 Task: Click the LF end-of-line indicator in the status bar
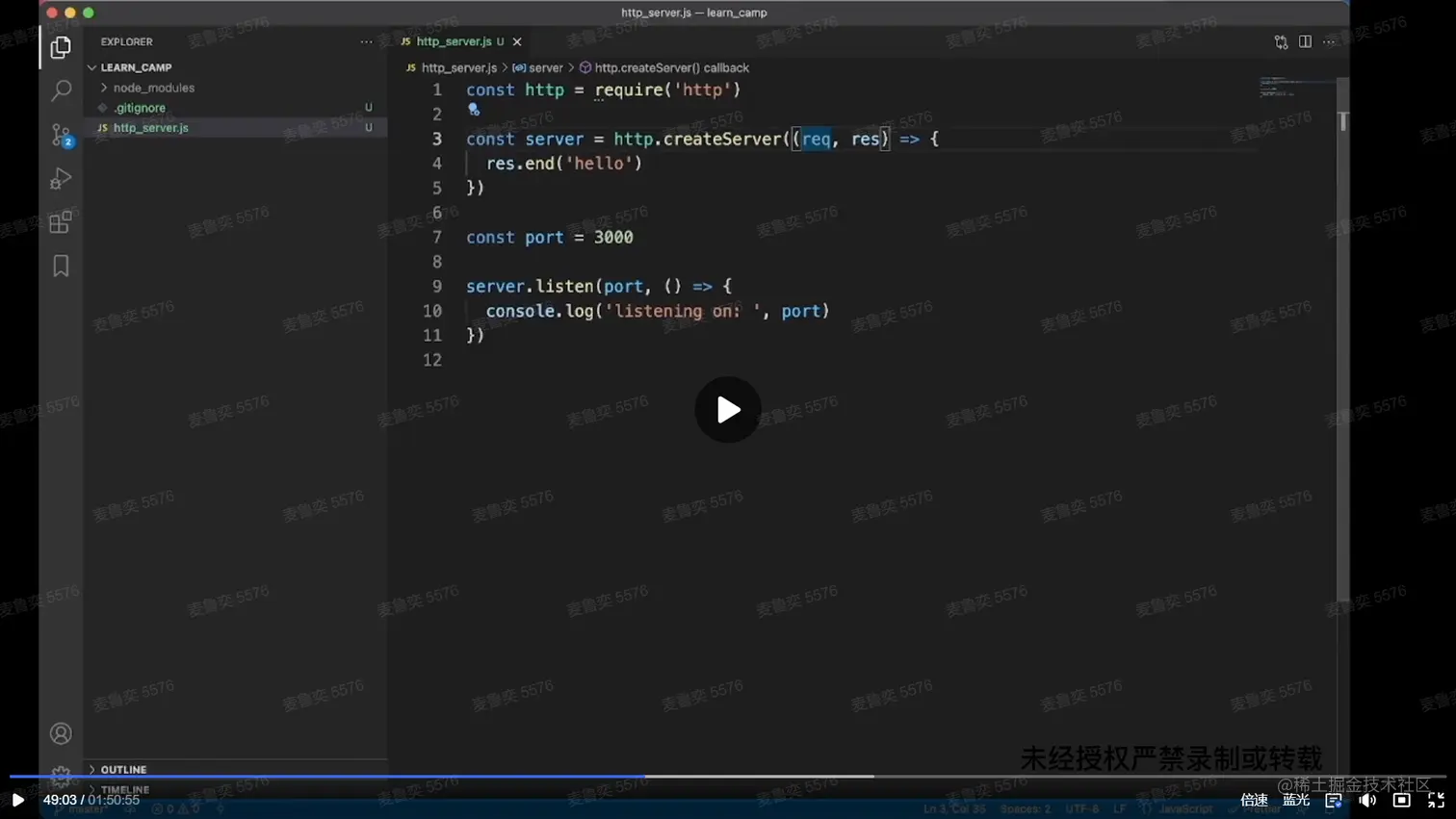1120,809
